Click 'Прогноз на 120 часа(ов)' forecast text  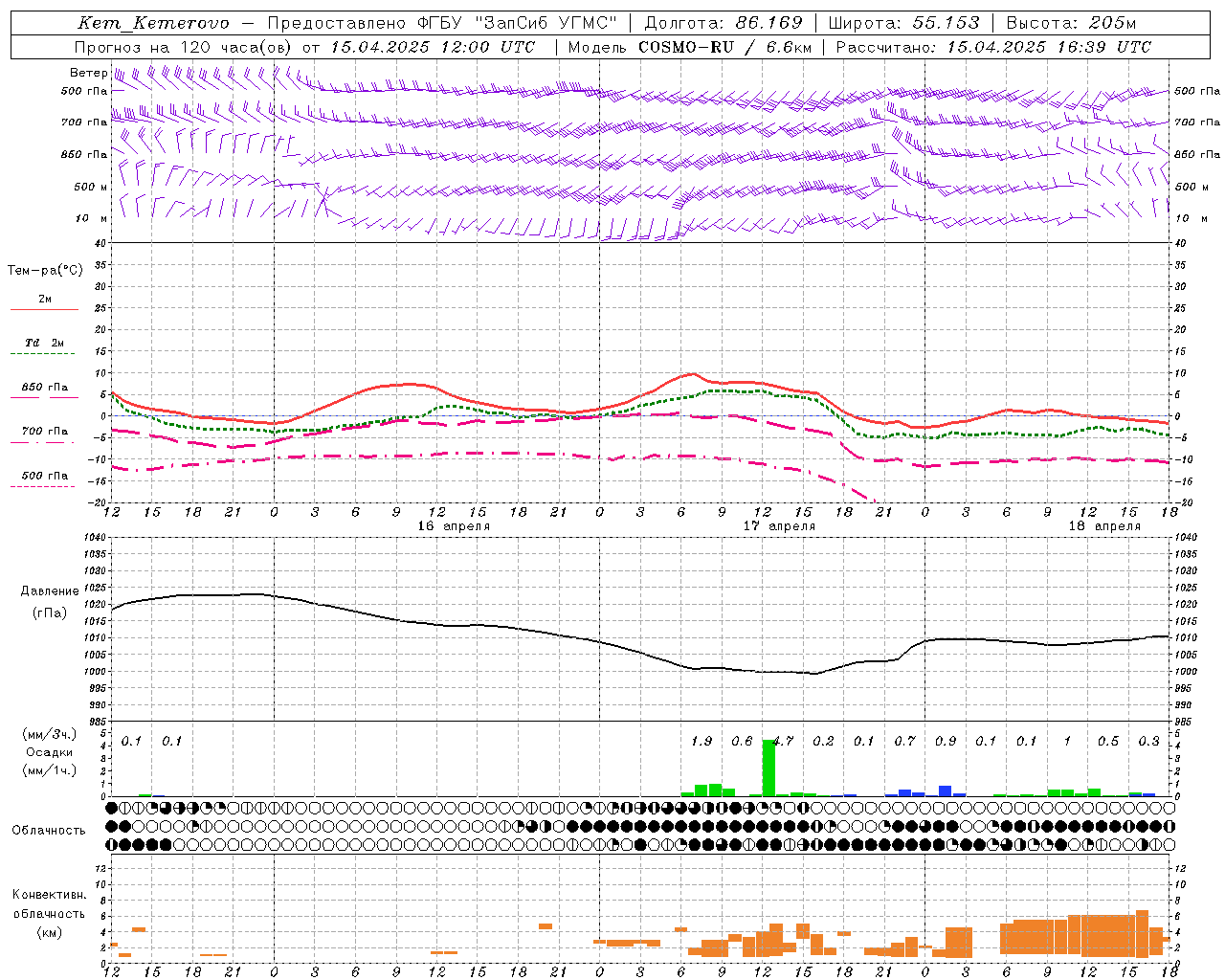click(184, 47)
